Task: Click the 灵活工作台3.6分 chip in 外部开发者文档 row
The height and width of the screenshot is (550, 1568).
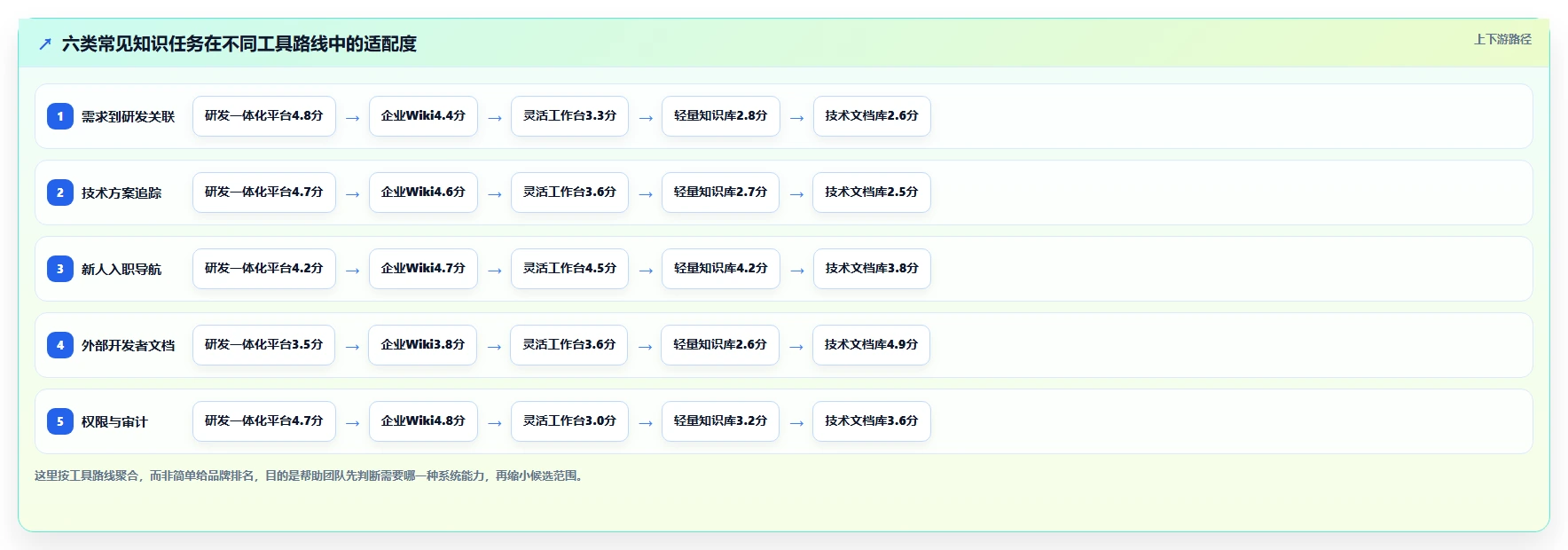Action: coord(569,345)
